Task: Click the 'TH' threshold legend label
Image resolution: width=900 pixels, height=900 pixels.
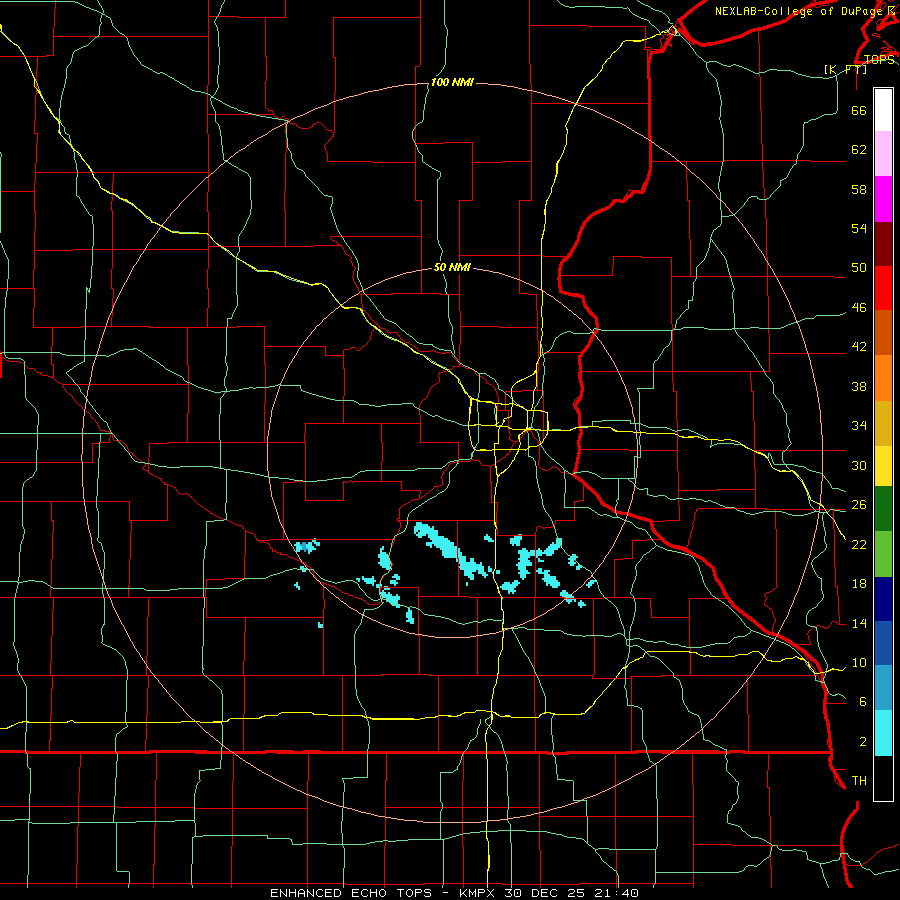Action: click(859, 780)
